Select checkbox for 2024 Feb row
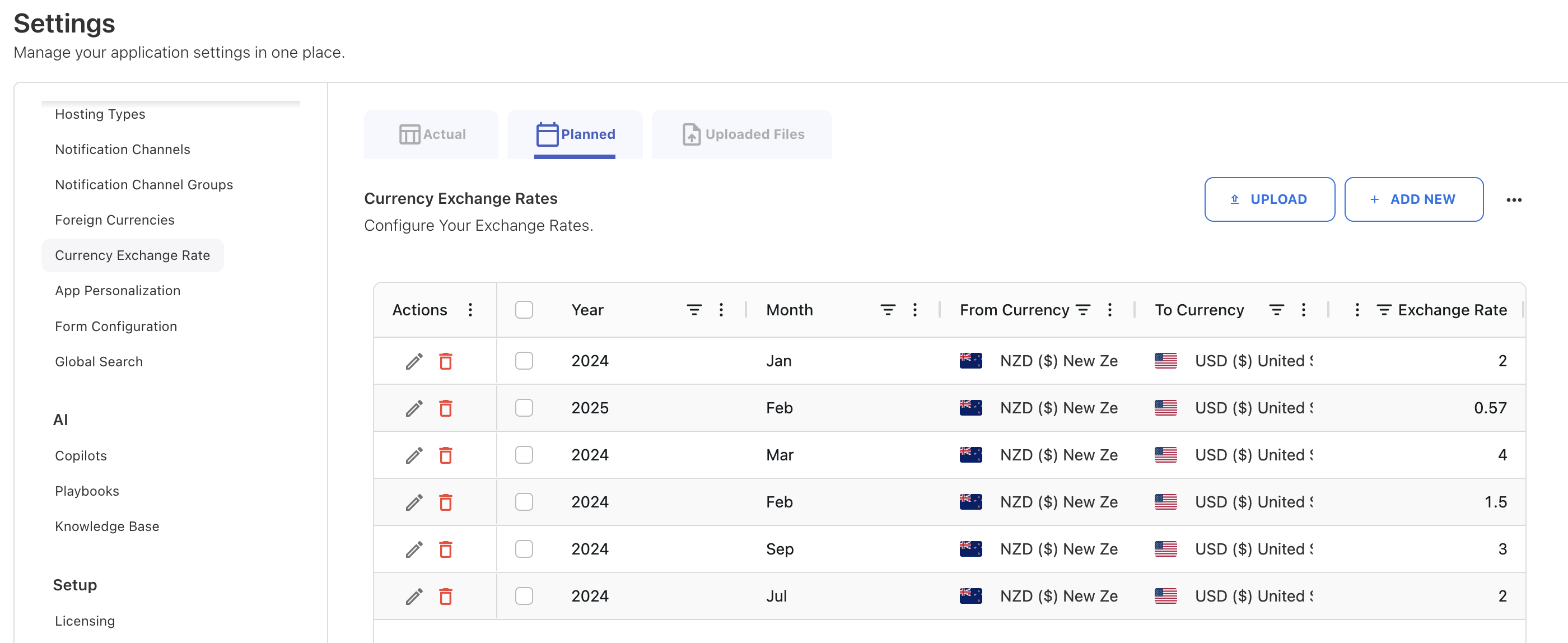Screen dimensions: 1568x643 point(524,502)
